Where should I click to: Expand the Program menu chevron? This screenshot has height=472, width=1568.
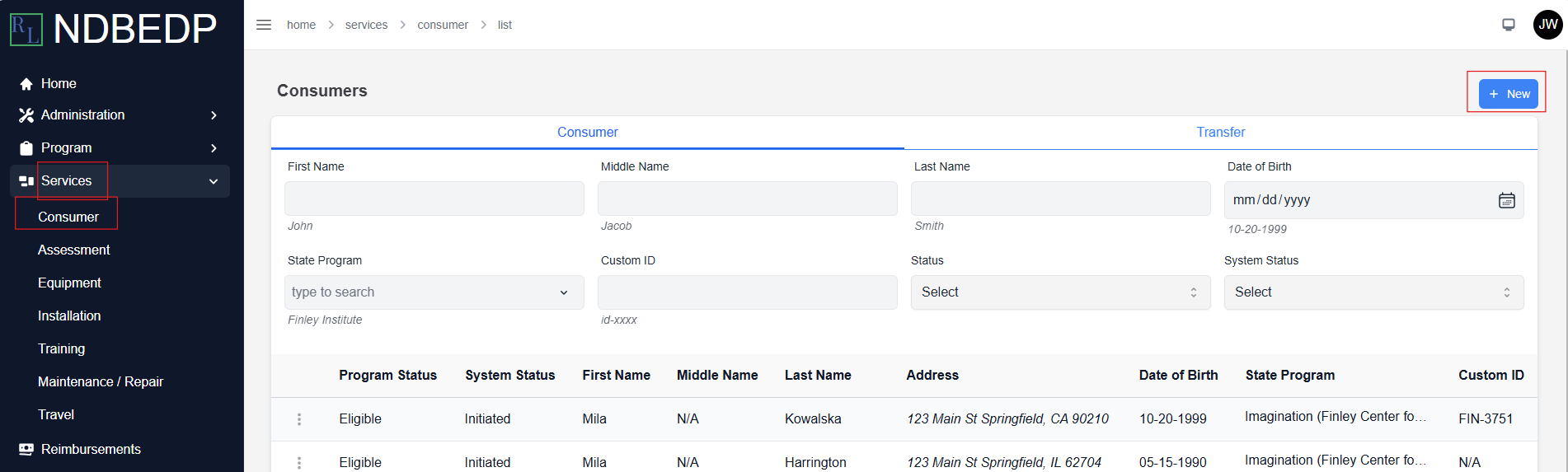pos(214,148)
